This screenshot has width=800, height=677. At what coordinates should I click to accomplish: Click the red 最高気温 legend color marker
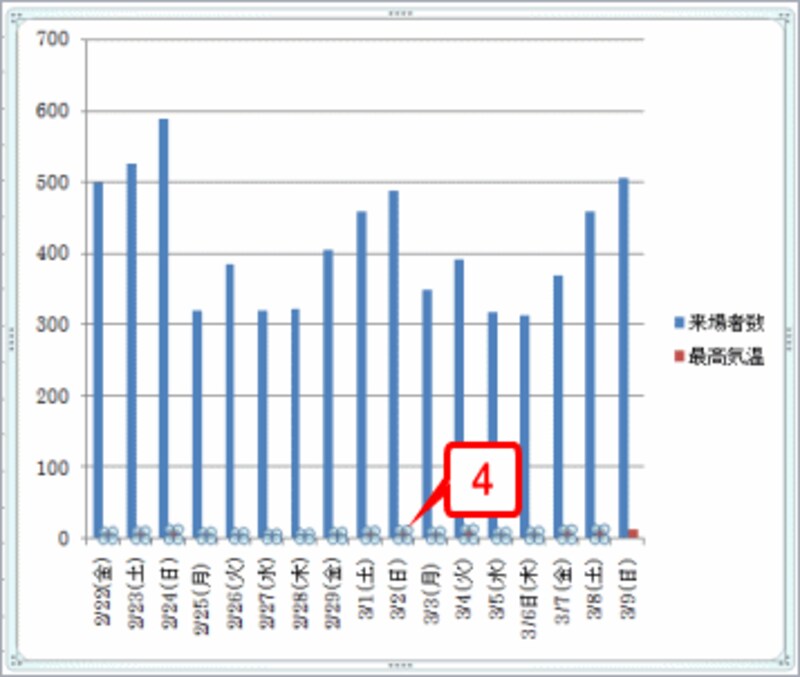point(679,357)
